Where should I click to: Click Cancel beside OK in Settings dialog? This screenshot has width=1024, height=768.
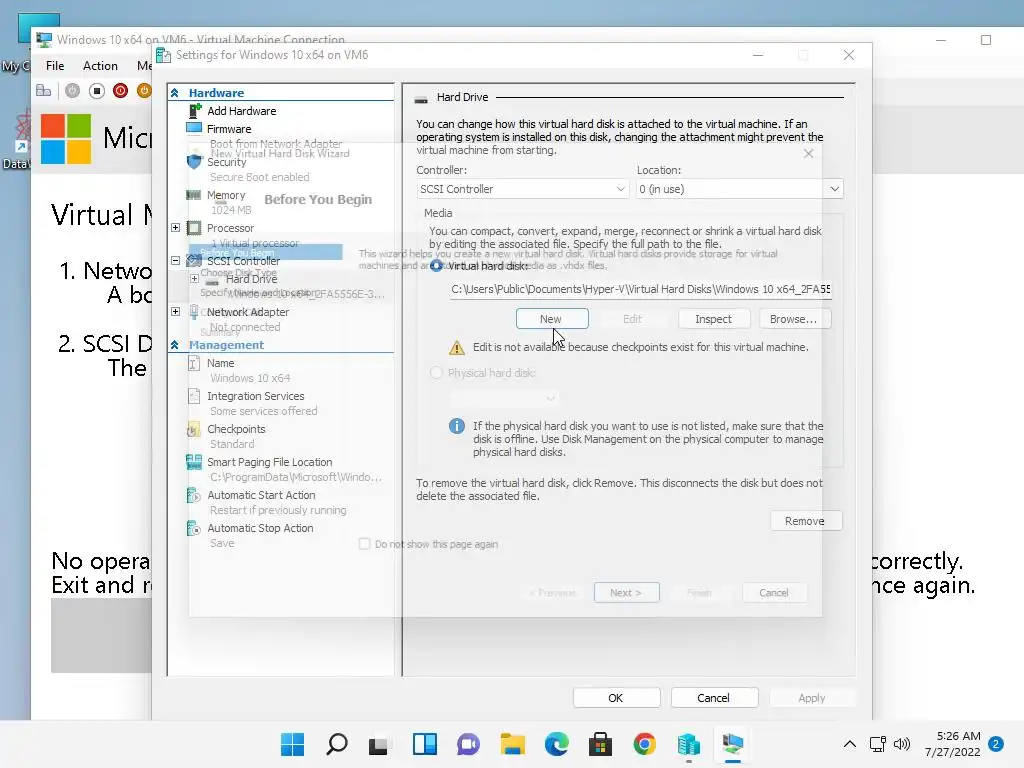click(714, 697)
